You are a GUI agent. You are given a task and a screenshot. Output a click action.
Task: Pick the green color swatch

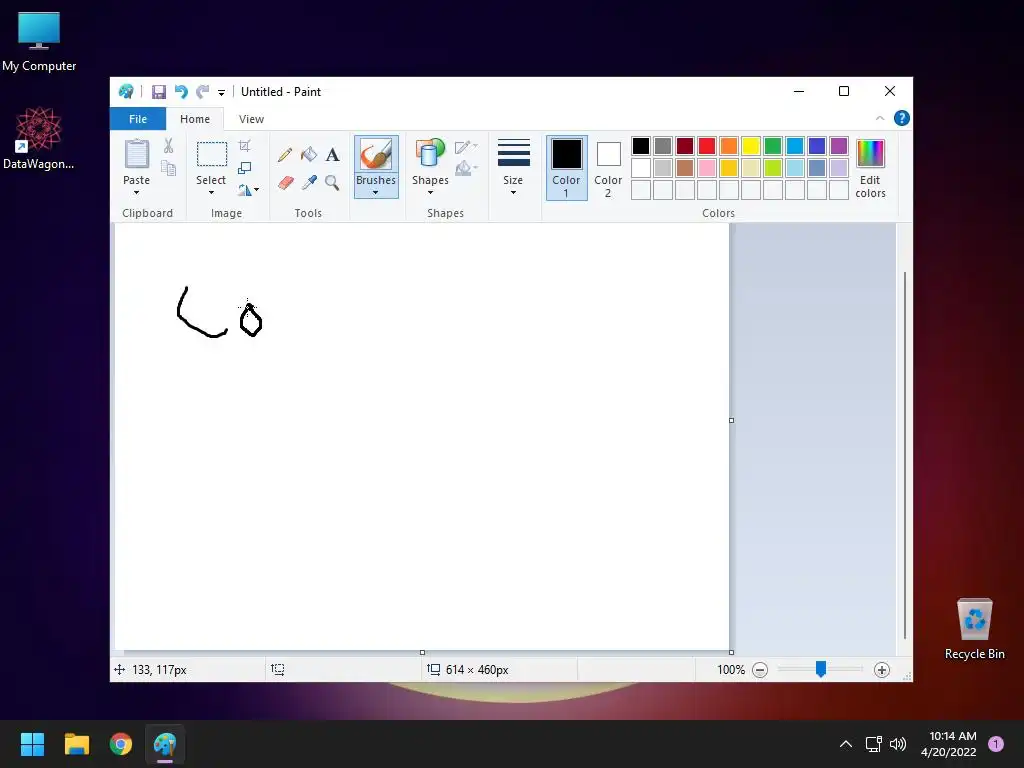(x=773, y=146)
